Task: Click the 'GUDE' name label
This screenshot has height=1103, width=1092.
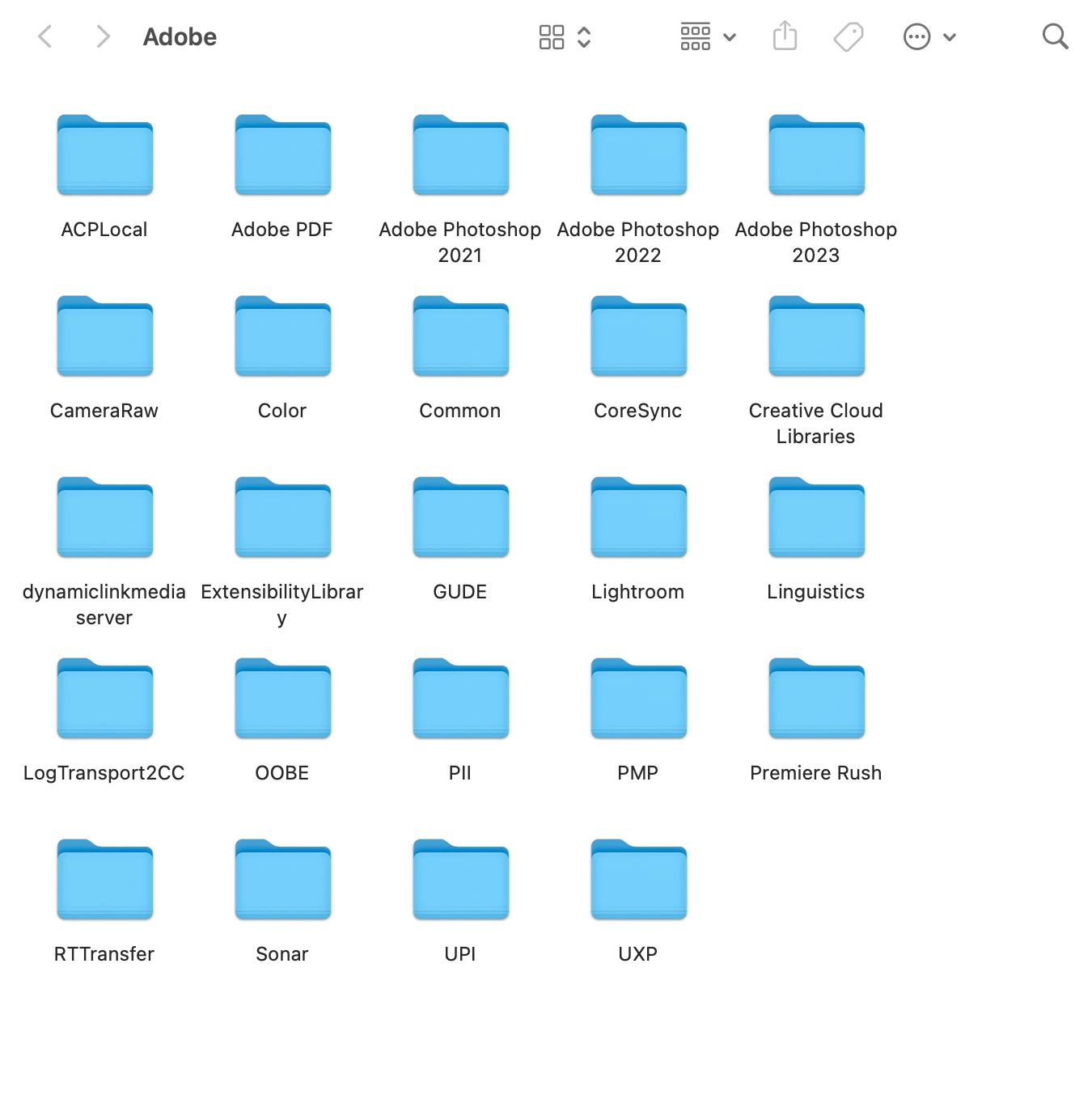Action: (x=460, y=592)
